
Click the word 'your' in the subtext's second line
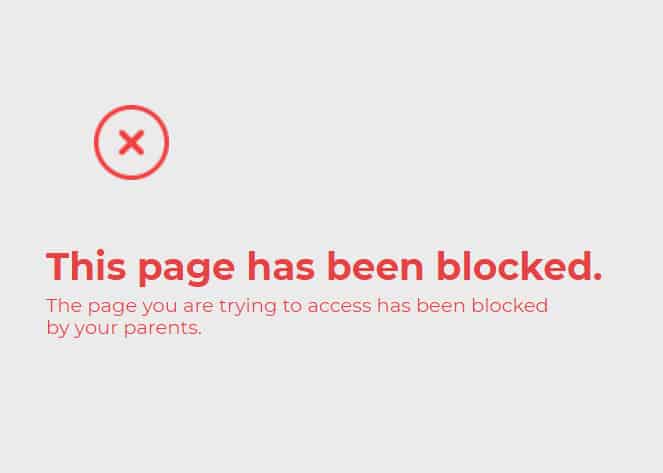tap(96, 330)
